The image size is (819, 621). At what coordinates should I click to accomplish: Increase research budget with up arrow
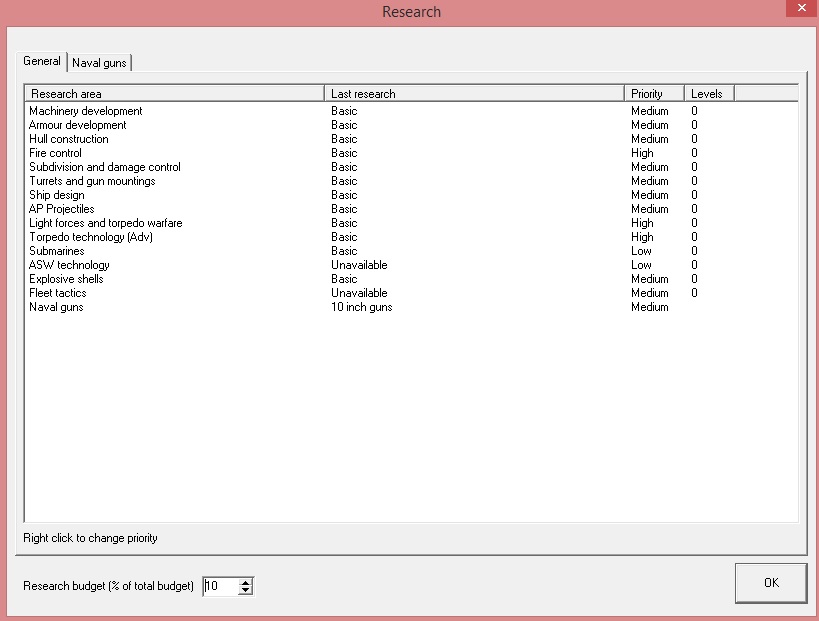pos(245,581)
